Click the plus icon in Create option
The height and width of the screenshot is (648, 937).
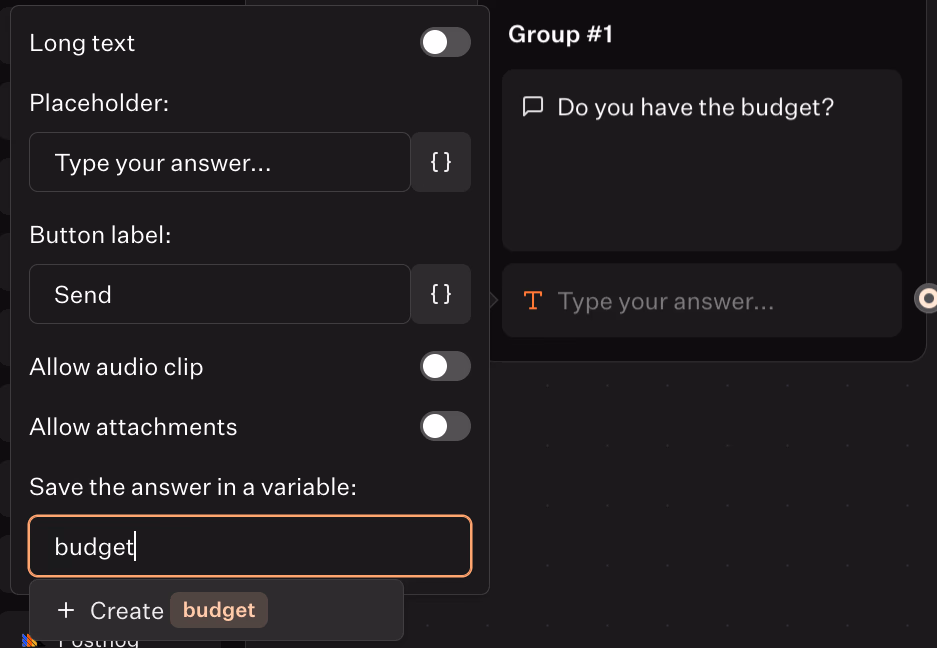click(x=66, y=611)
